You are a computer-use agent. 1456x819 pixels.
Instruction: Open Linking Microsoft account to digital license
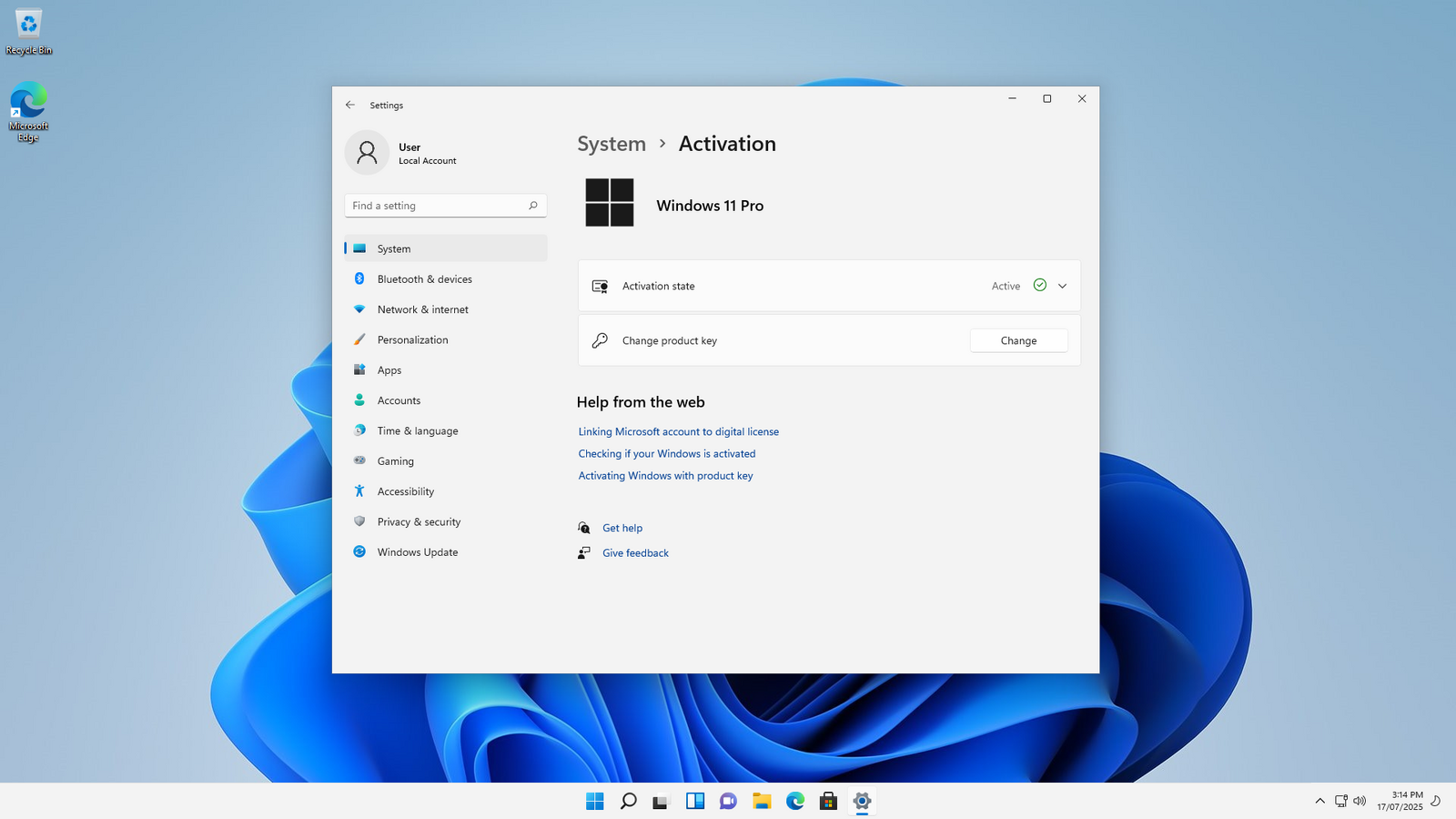[679, 431]
